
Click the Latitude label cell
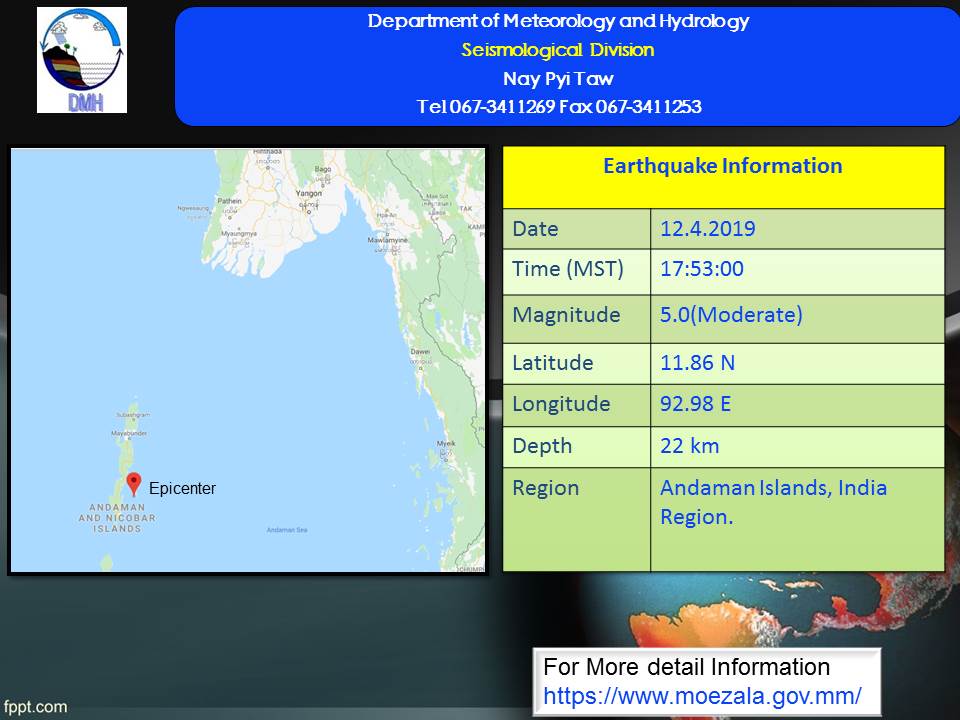click(577, 364)
